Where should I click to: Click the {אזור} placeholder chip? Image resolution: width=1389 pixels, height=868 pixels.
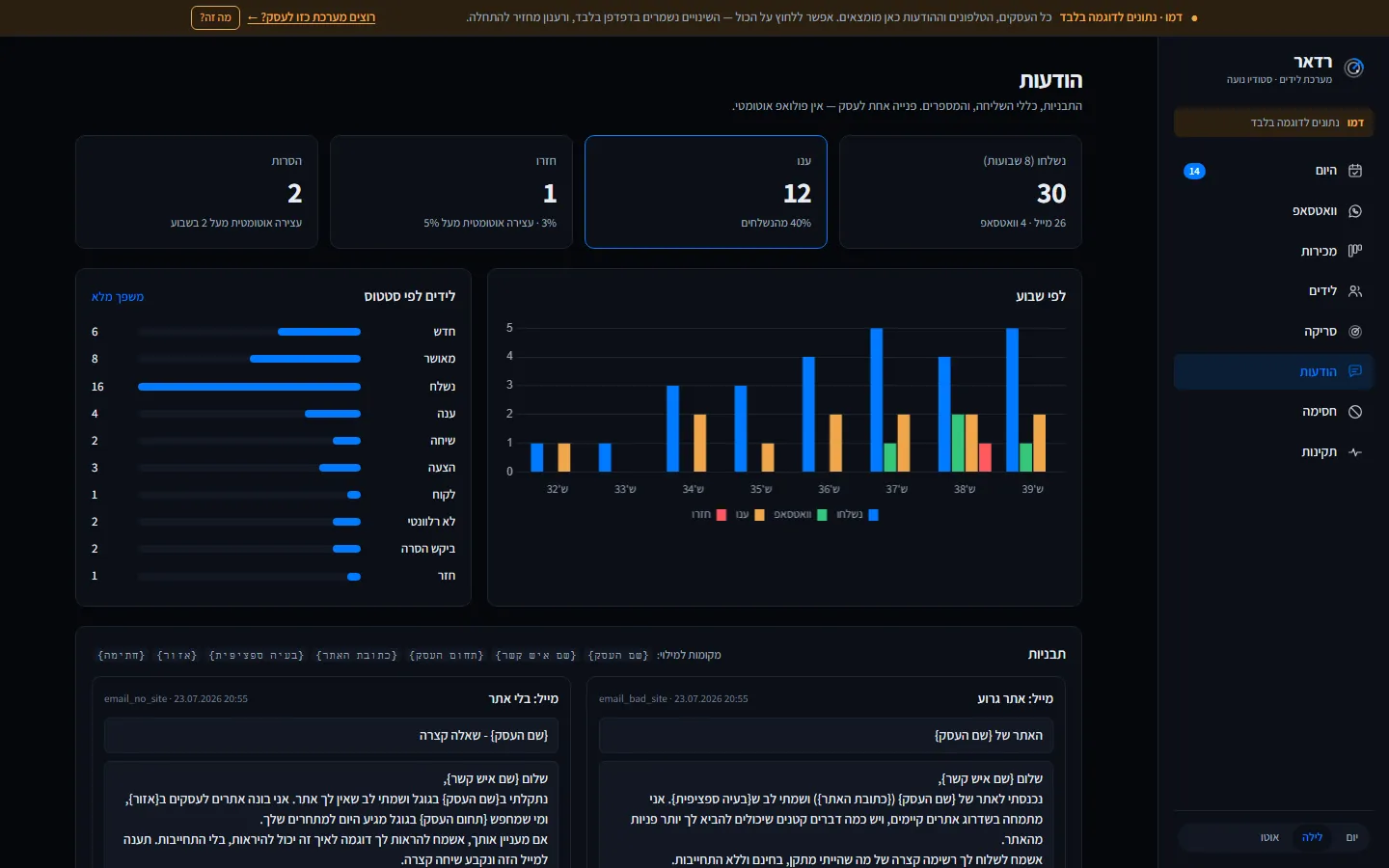coord(177,656)
